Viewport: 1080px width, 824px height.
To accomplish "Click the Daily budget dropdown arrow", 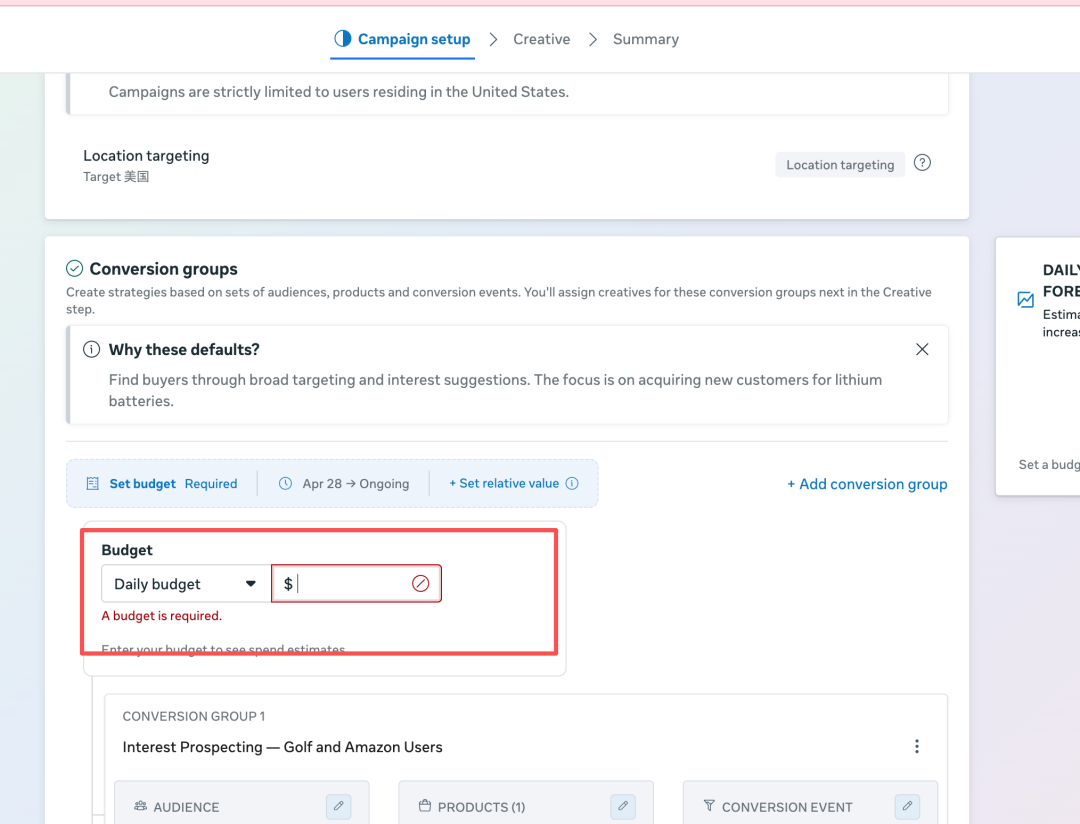I will (x=251, y=584).
